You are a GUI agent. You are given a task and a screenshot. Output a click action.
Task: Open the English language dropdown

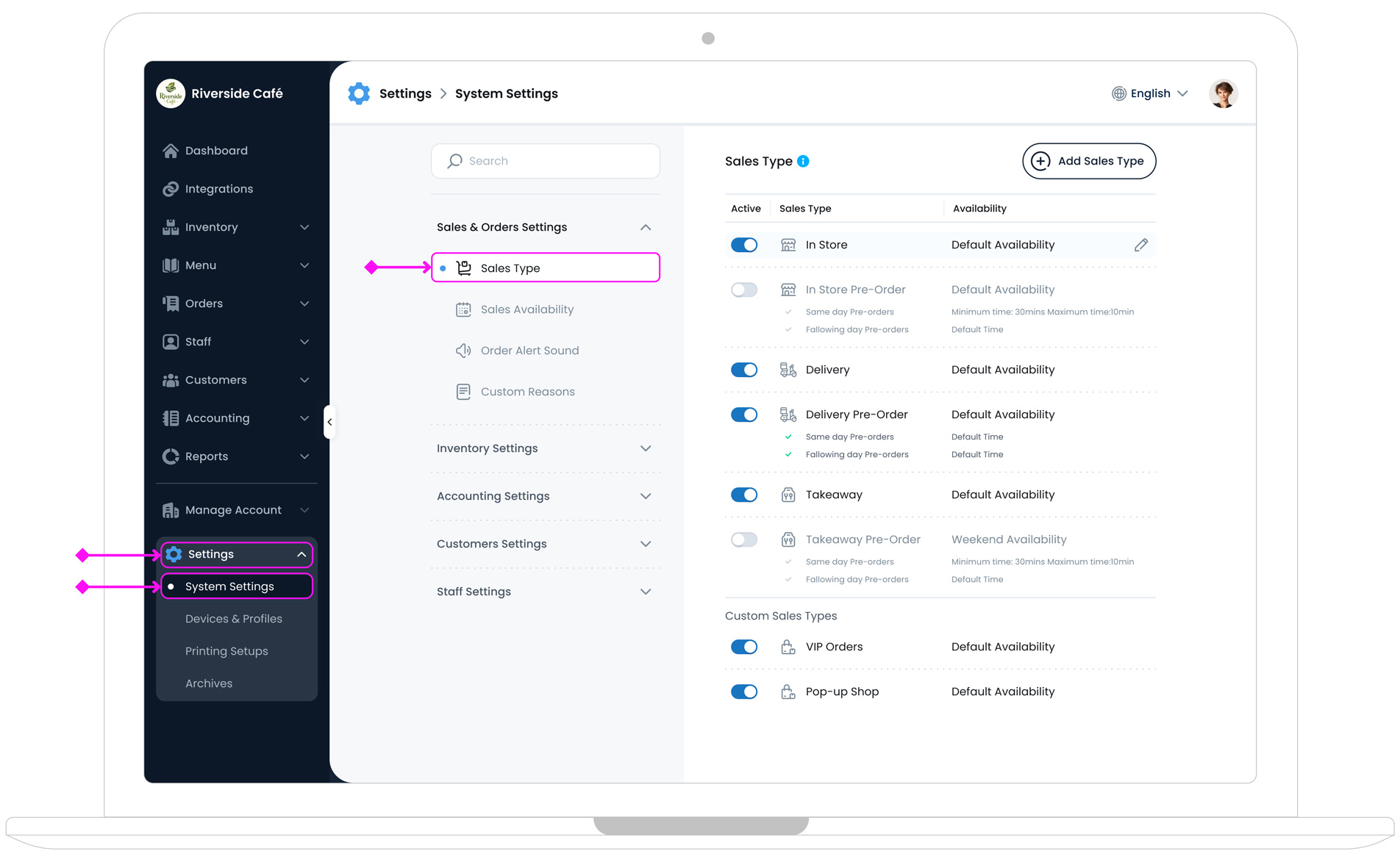pyautogui.click(x=1149, y=93)
